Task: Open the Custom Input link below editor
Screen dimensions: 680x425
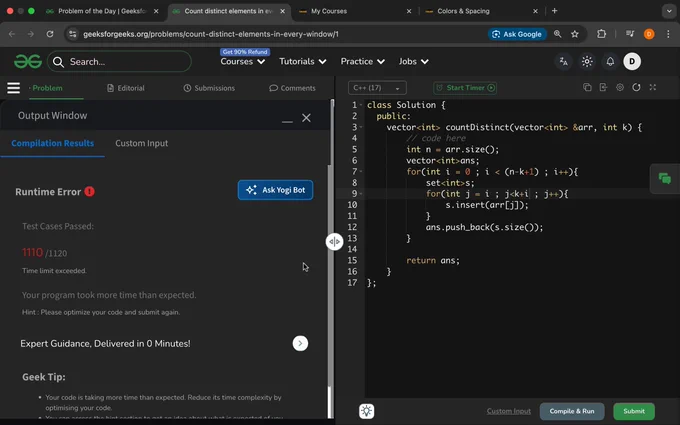Action: click(x=509, y=411)
